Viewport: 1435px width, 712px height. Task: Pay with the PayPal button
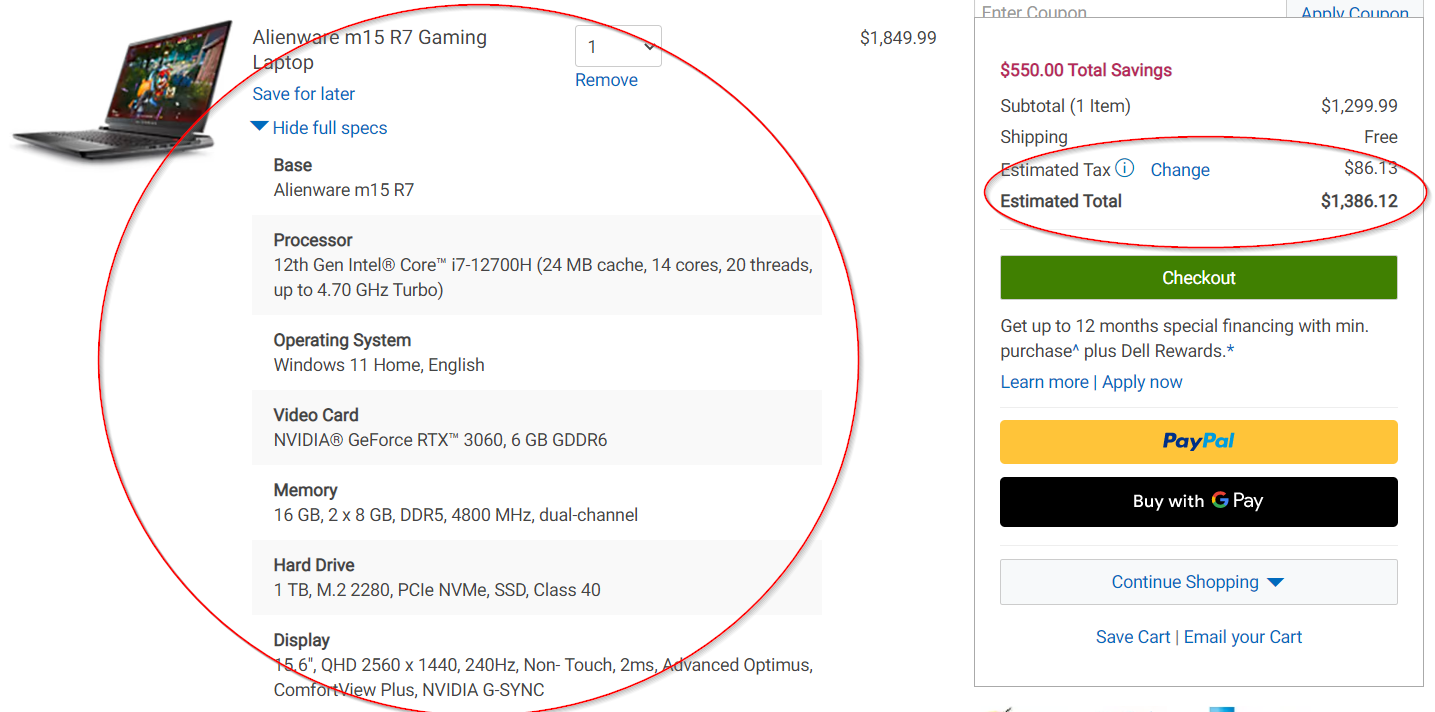[x=1198, y=441]
